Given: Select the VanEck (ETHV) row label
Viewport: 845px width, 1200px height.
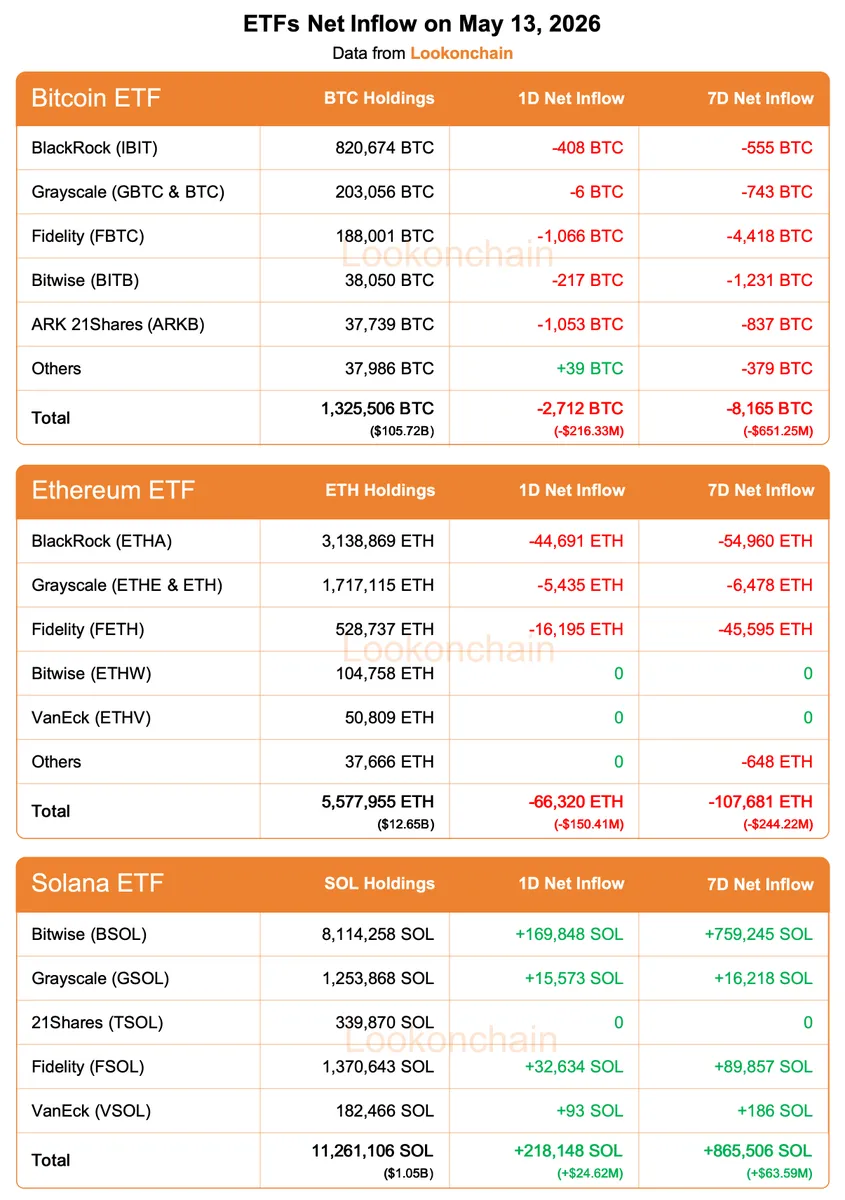Looking at the screenshot, I should coord(91,717).
